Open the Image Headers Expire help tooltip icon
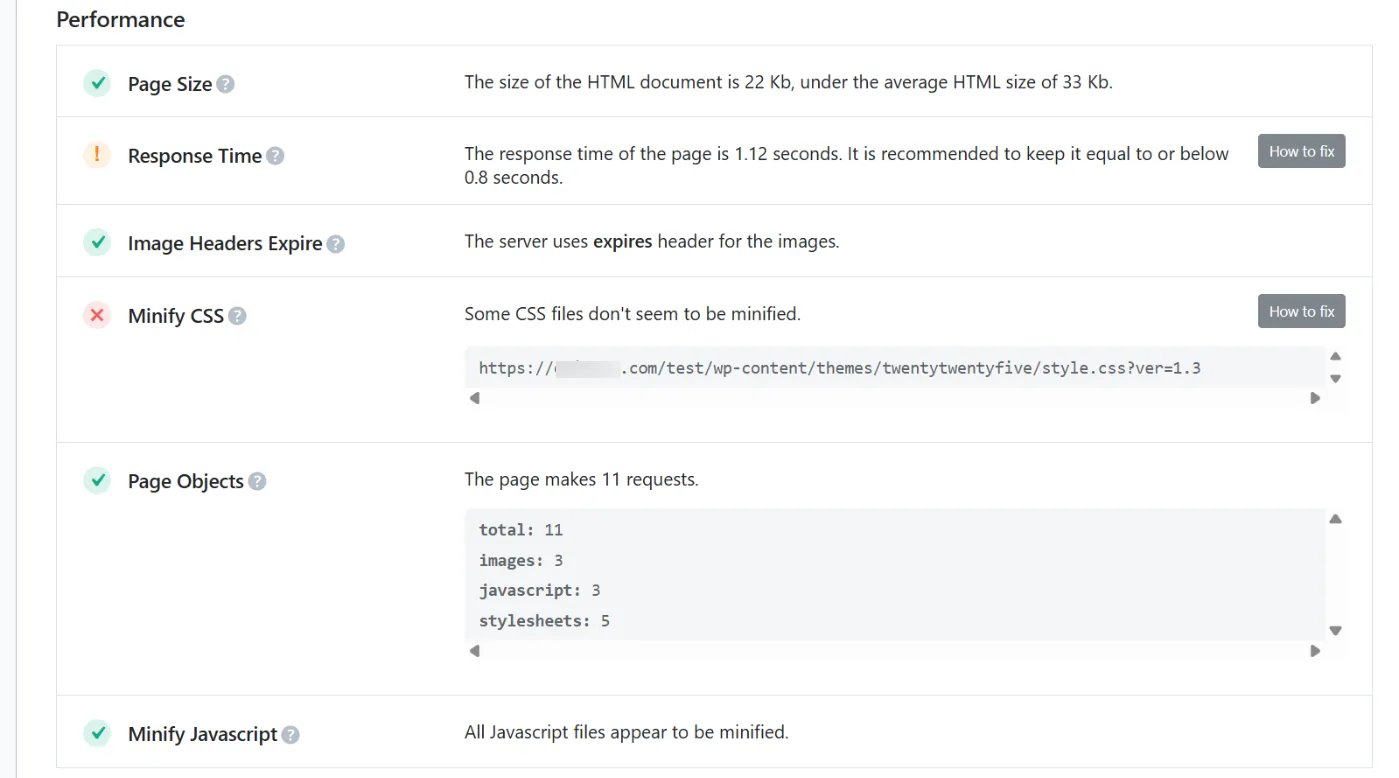This screenshot has height=778, width=1399. tap(336, 244)
